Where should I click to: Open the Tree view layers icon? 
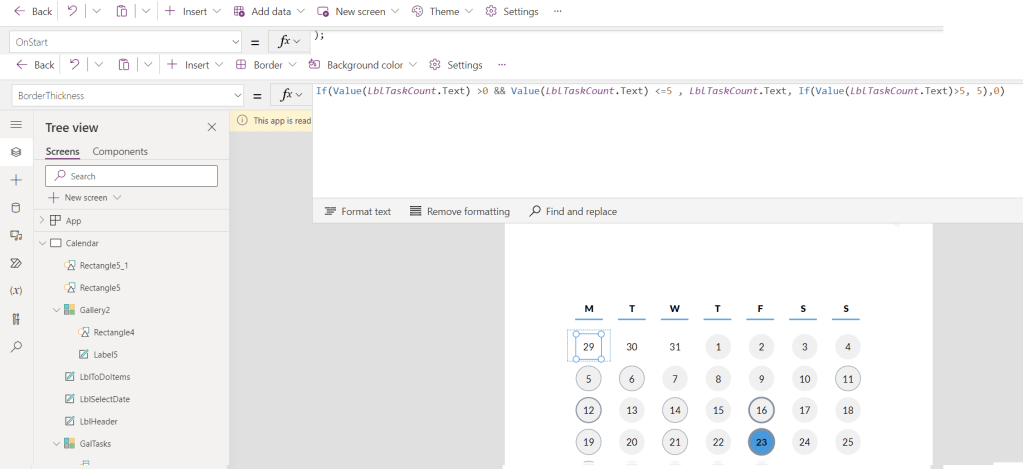[x=16, y=152]
